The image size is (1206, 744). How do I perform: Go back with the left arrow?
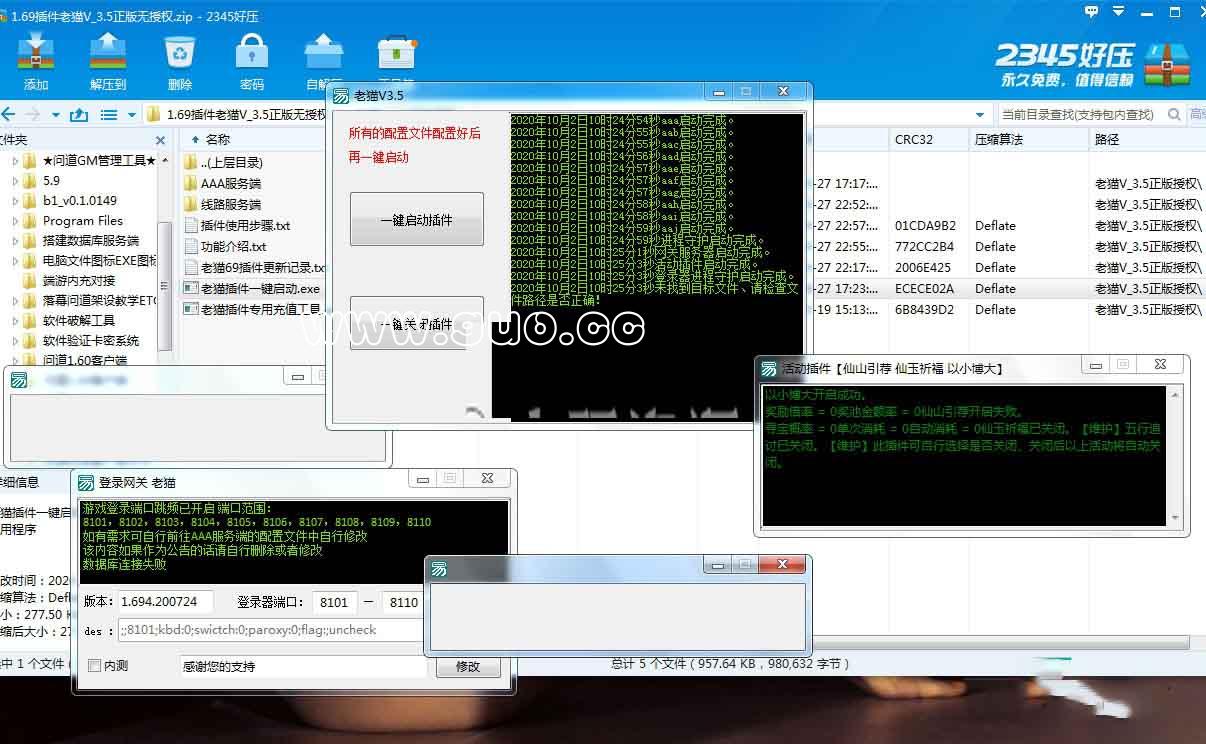(9, 114)
